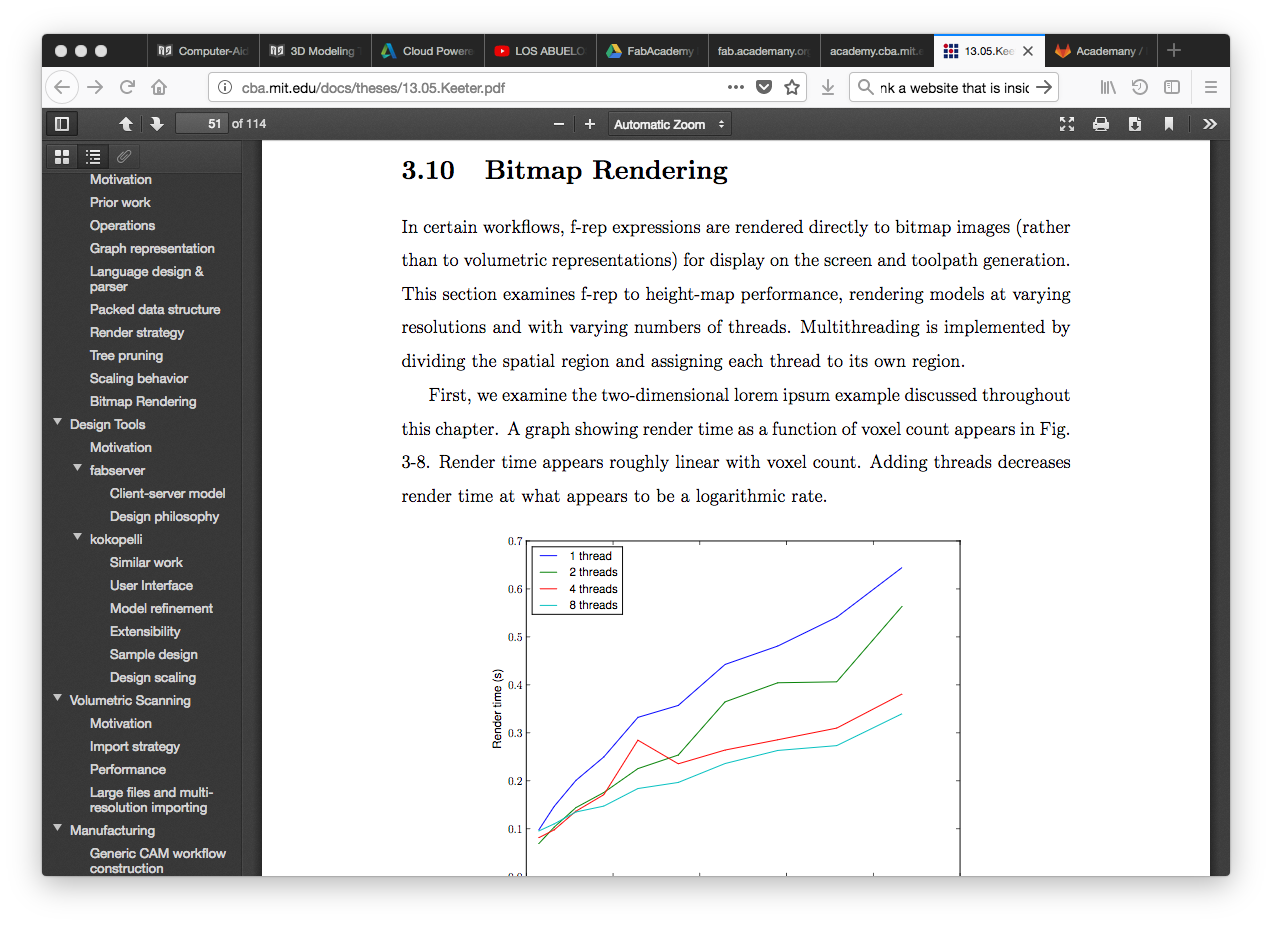This screenshot has width=1272, height=926.
Task: Go to previous page arrow
Action: (x=126, y=124)
